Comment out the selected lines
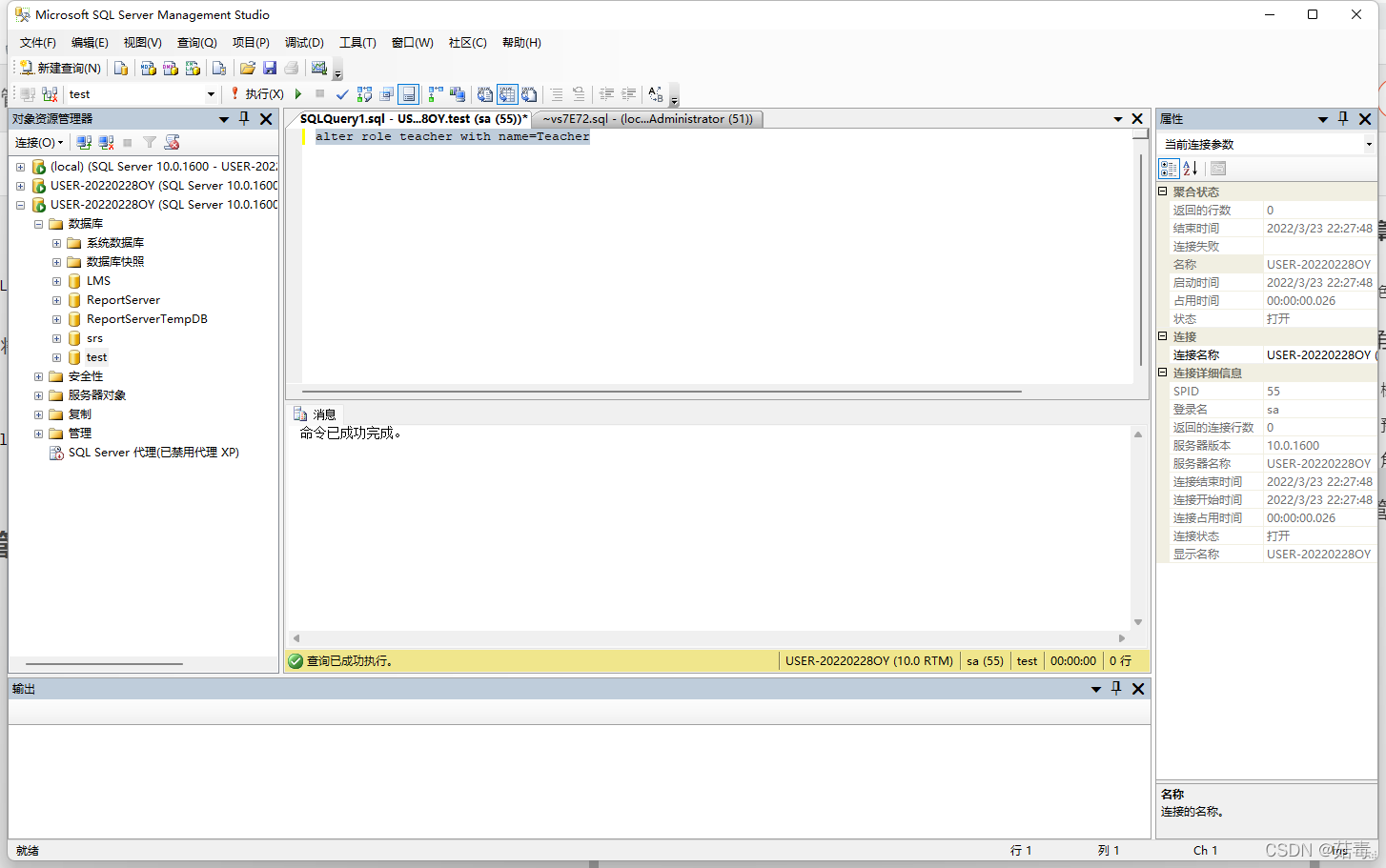 [557, 94]
